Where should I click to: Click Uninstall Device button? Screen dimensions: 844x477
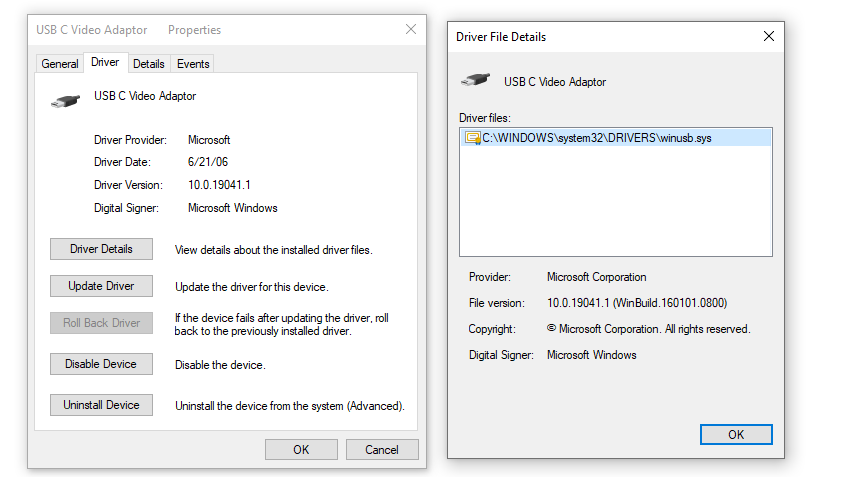[101, 405]
